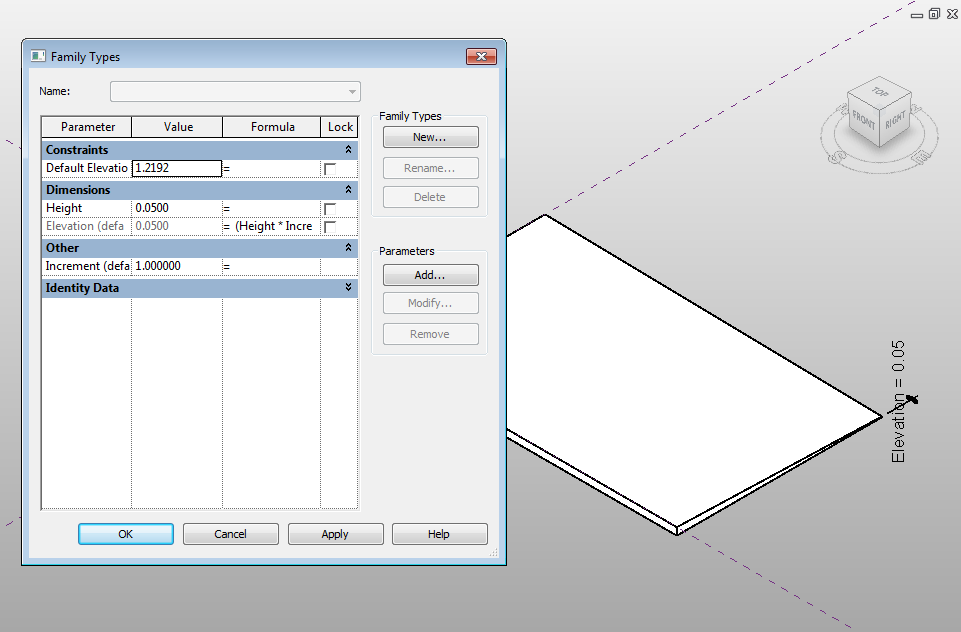Click the Modify... button
961x632 pixels.
pos(430,303)
